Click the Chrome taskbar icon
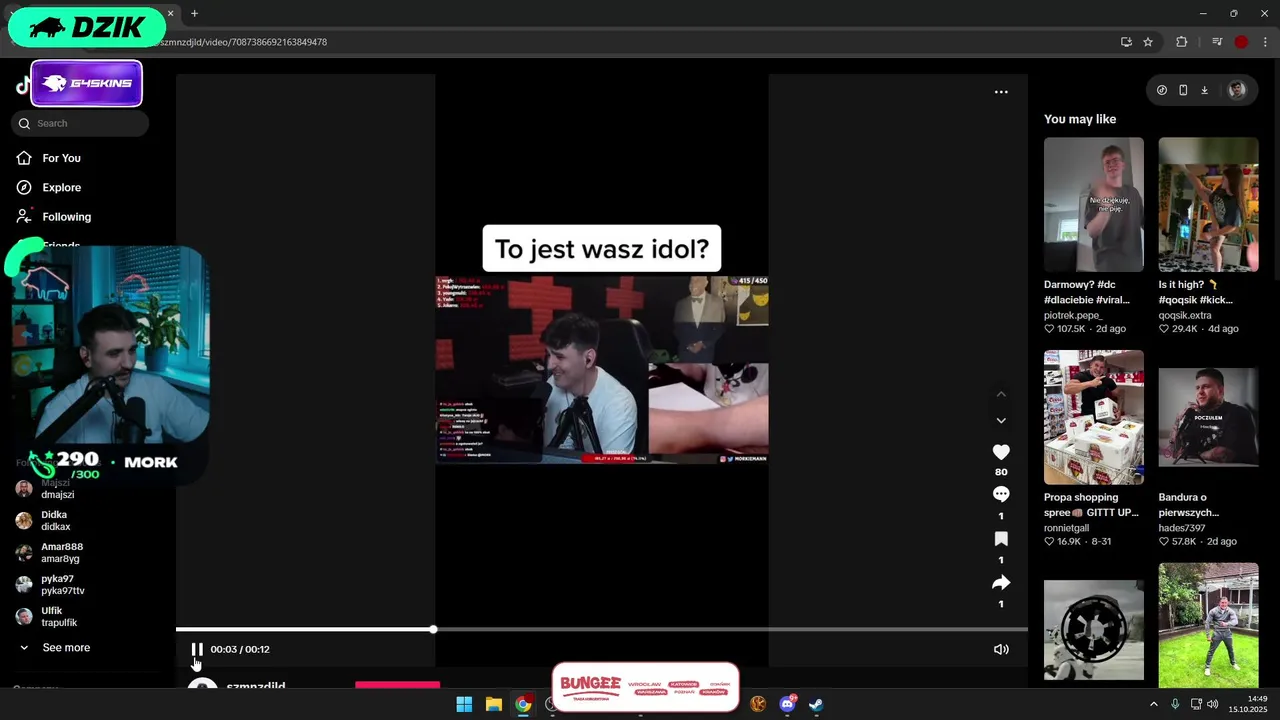1280x720 pixels. tap(523, 704)
